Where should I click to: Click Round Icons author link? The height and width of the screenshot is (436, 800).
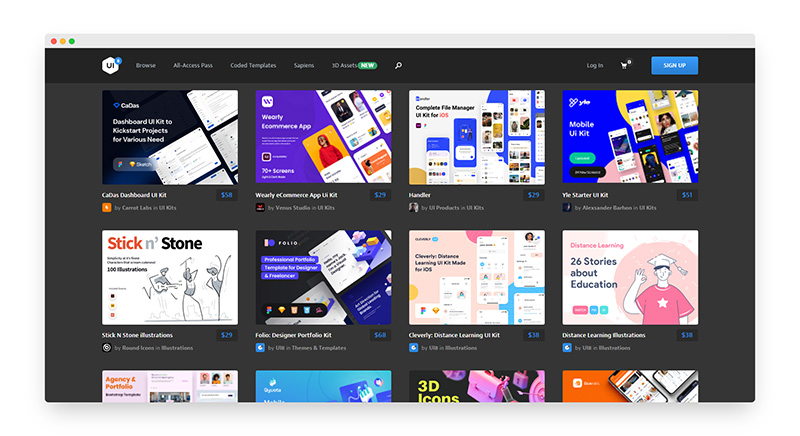(138, 348)
